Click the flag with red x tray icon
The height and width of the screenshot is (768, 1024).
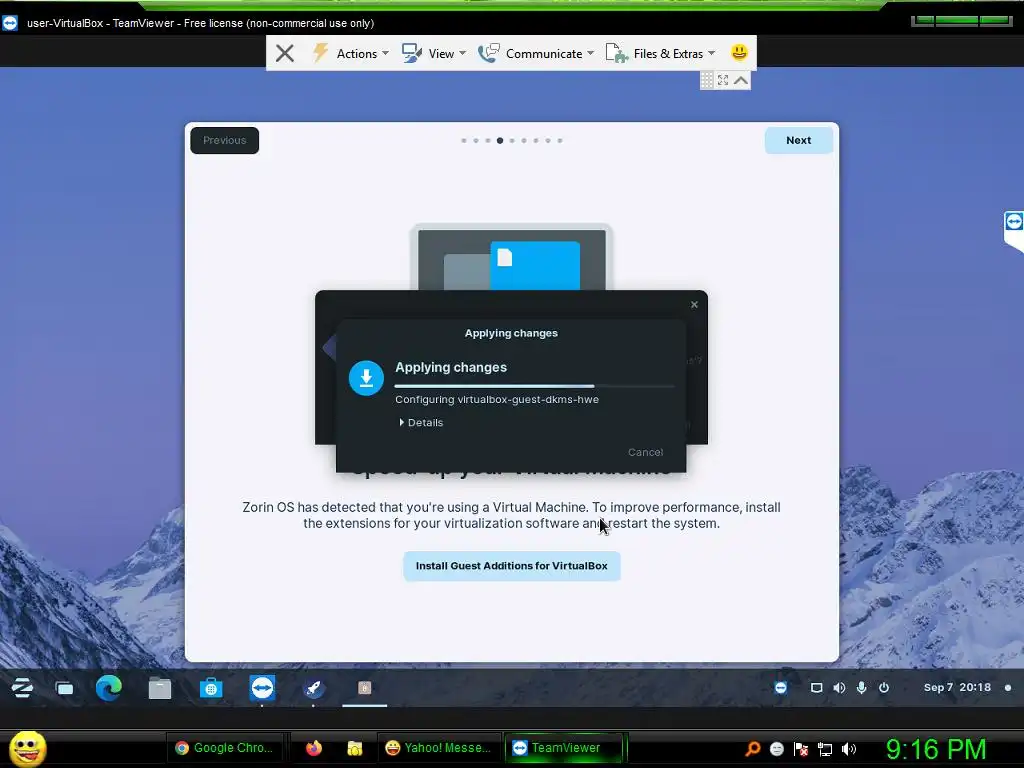pyautogui.click(x=801, y=749)
